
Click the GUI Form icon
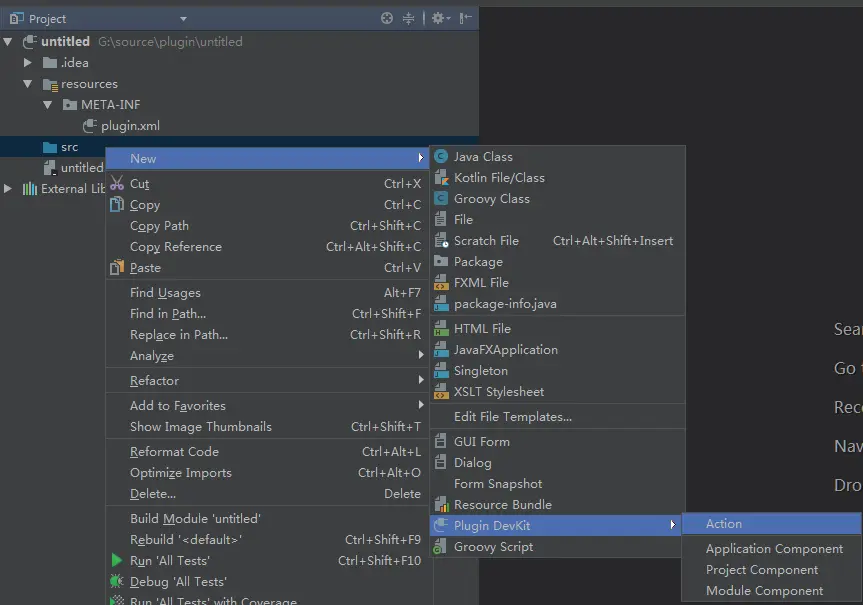click(440, 442)
